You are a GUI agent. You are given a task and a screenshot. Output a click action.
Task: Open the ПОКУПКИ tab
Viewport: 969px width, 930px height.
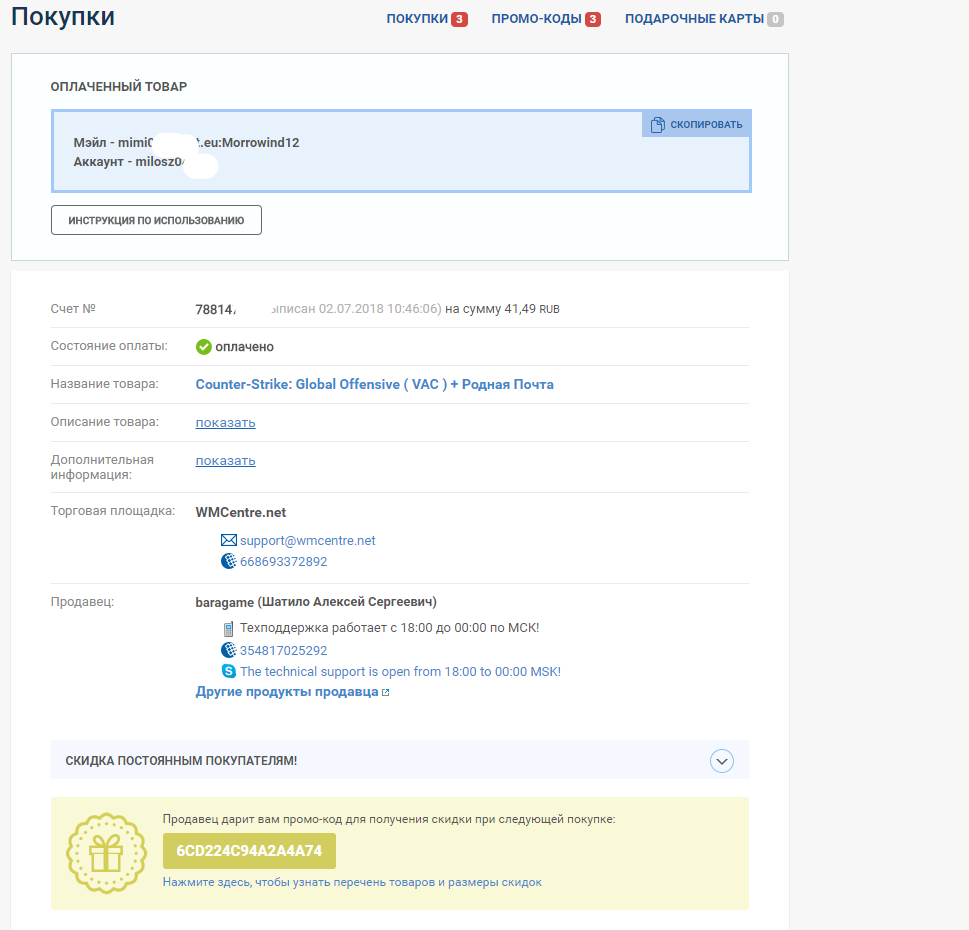426,19
